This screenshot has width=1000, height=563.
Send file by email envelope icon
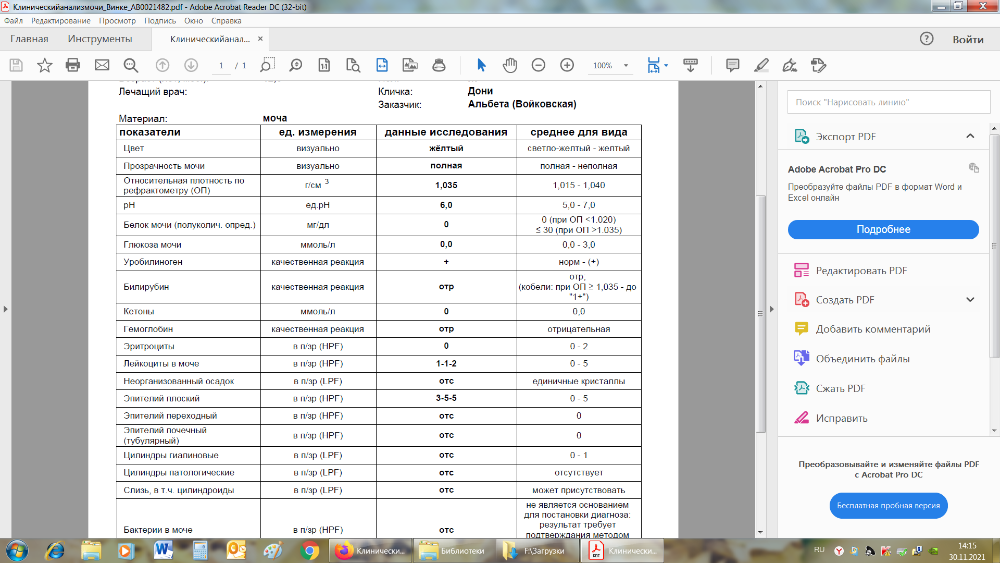(101, 65)
